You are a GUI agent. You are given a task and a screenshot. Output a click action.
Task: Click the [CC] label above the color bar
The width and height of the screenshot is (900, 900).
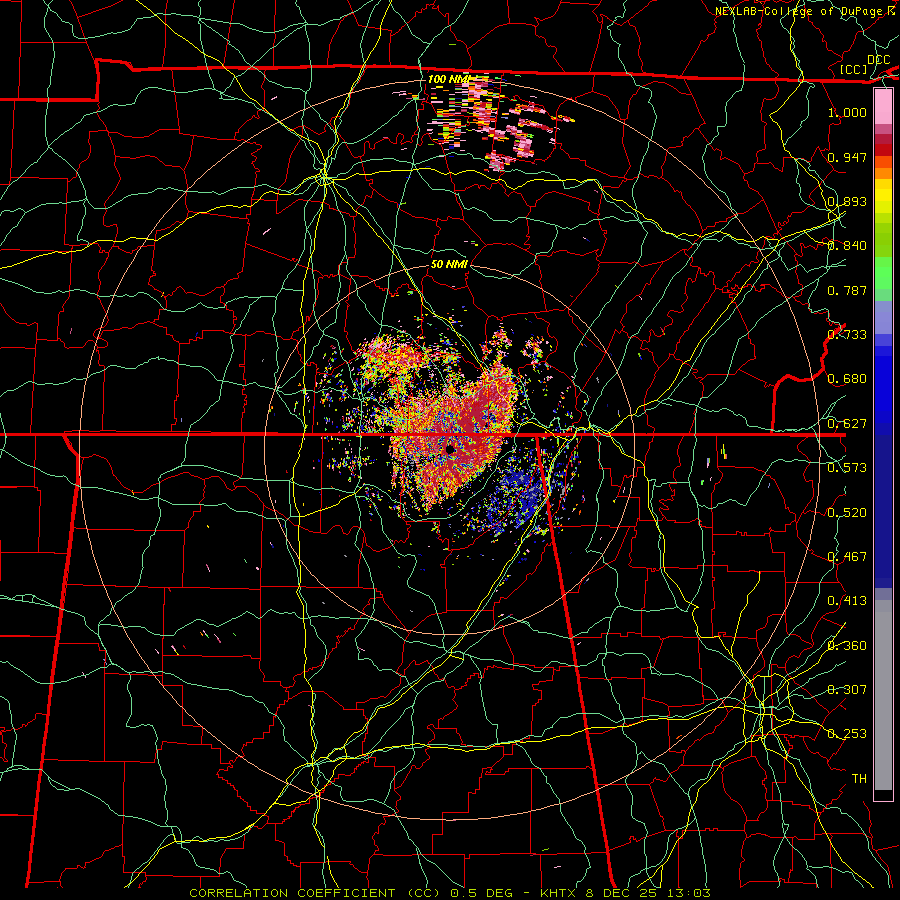coord(854,69)
